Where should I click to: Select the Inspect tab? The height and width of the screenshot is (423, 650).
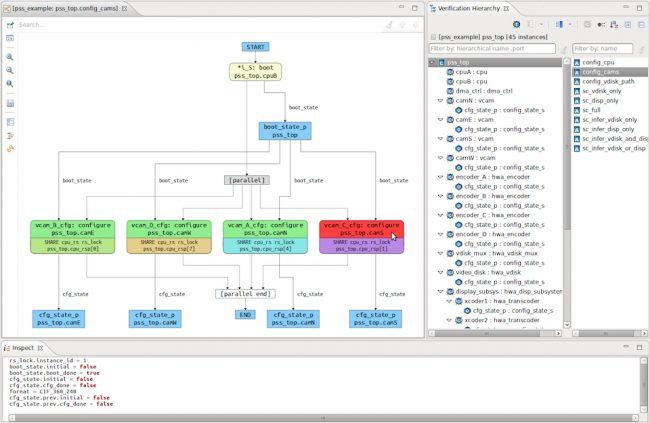[x=23, y=348]
